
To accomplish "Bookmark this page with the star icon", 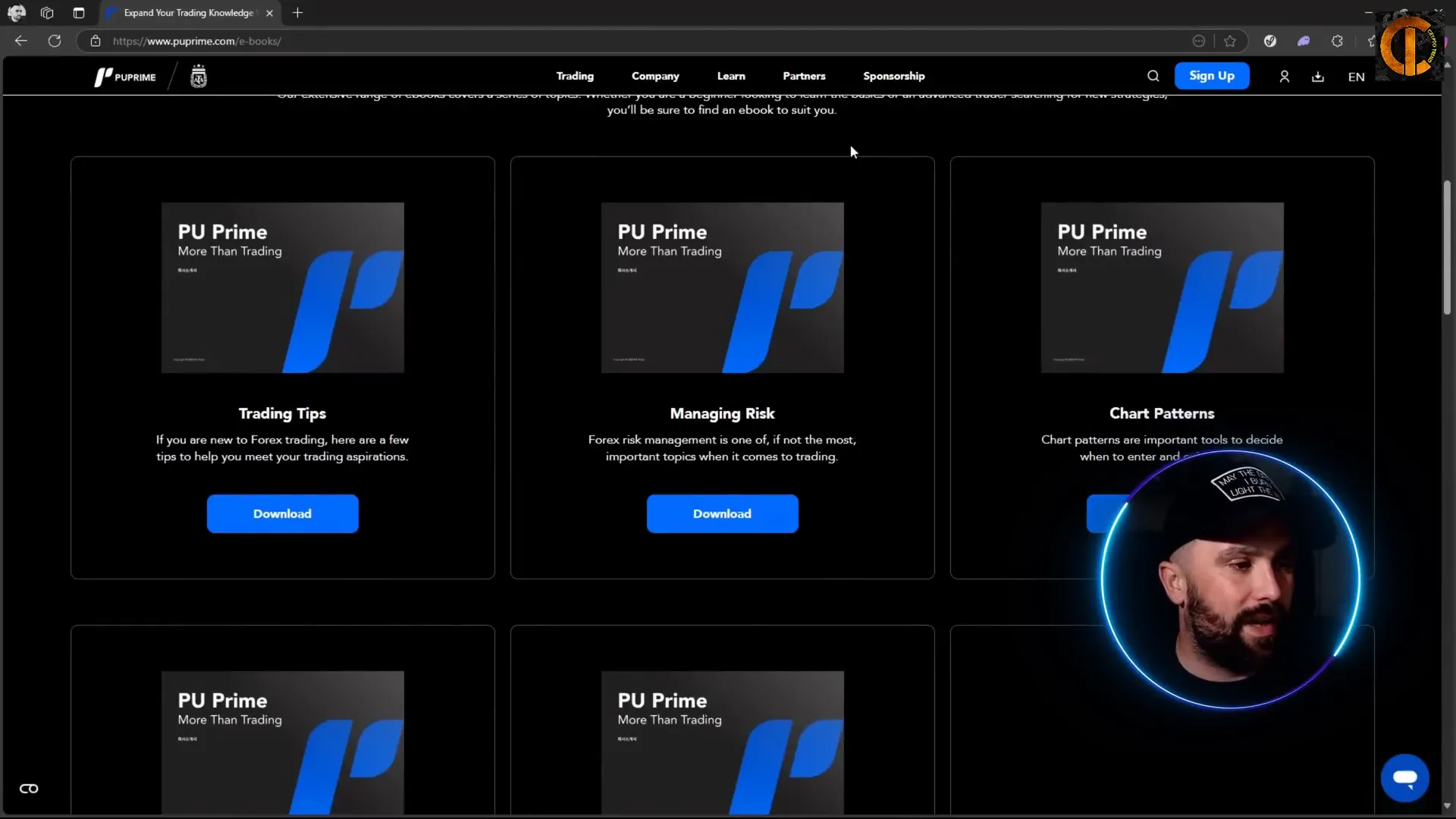I will (1230, 41).
